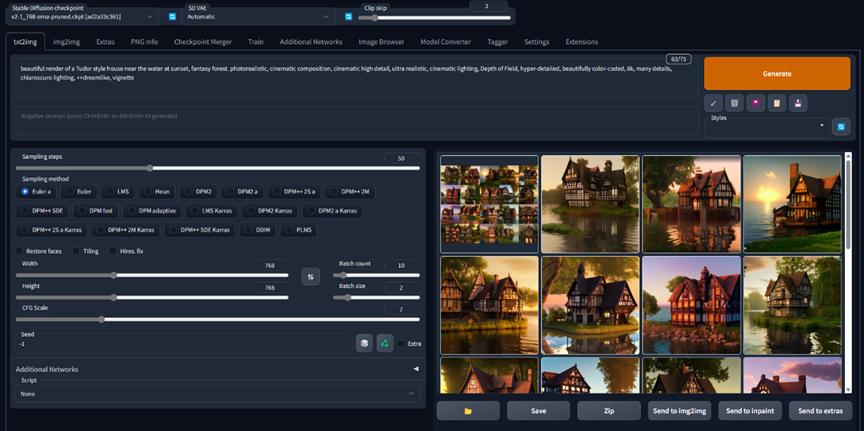The width and height of the screenshot is (864, 431).
Task: Click the folder icon to open output directory
Action: point(468,411)
